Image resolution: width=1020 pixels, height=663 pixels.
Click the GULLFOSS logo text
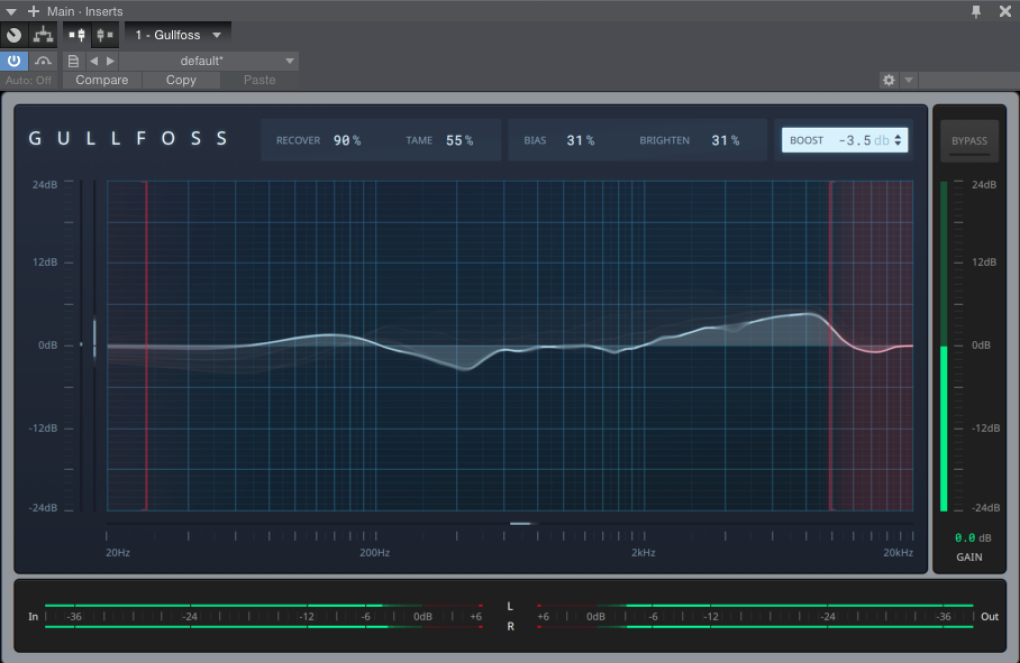pyautogui.click(x=128, y=139)
